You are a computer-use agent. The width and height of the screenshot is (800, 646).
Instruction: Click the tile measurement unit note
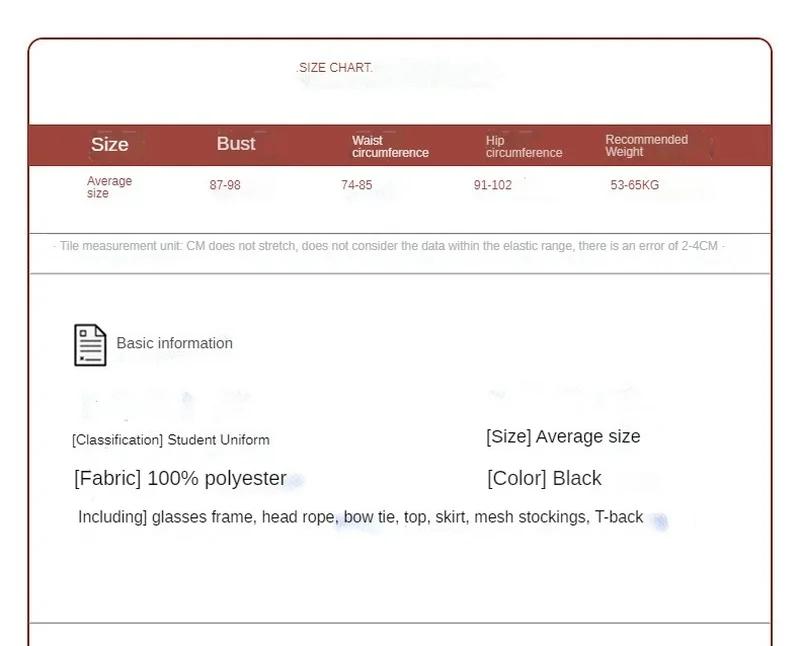[390, 246]
